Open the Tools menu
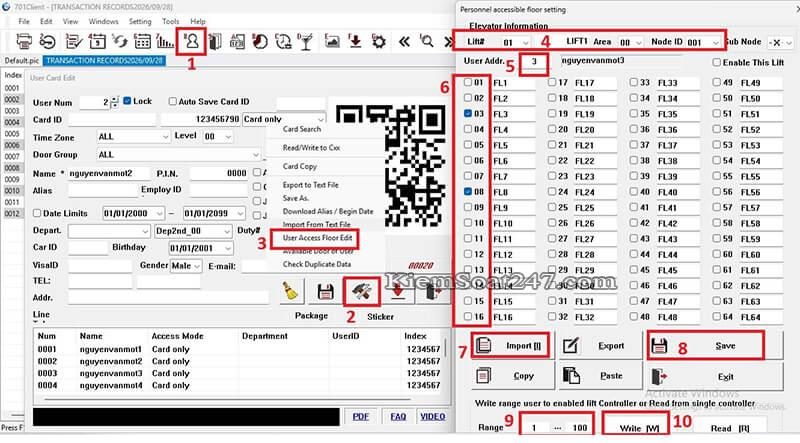The height and width of the screenshot is (443, 800). coord(170,21)
